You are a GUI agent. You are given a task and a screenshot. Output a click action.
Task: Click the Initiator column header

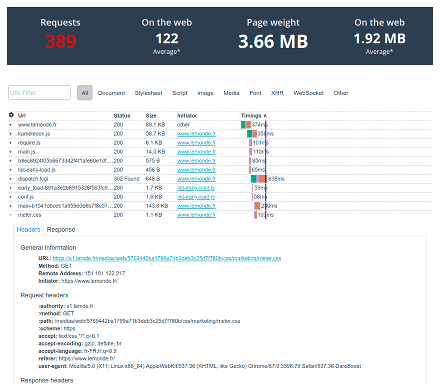point(187,115)
